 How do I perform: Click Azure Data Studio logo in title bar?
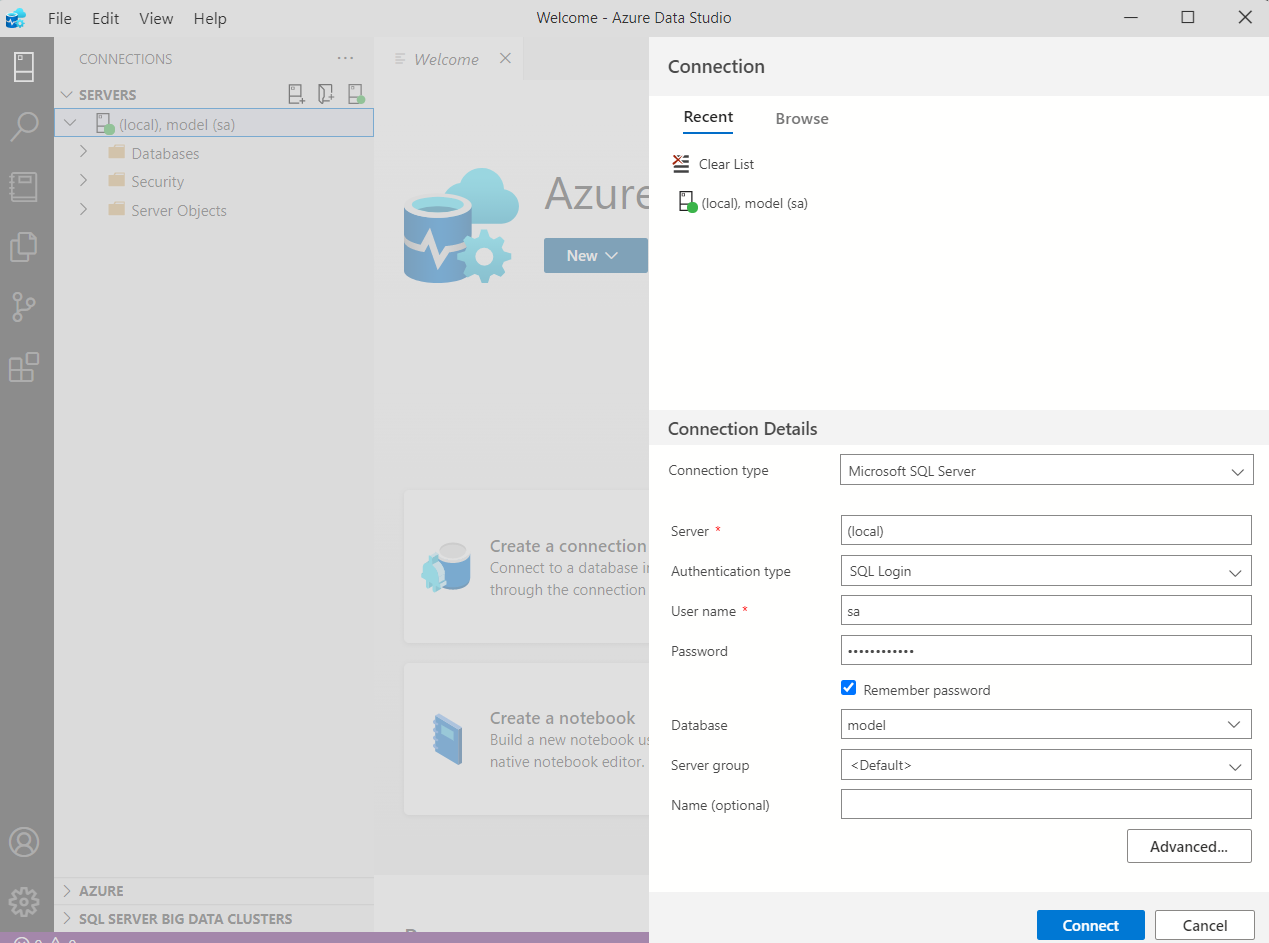[17, 18]
